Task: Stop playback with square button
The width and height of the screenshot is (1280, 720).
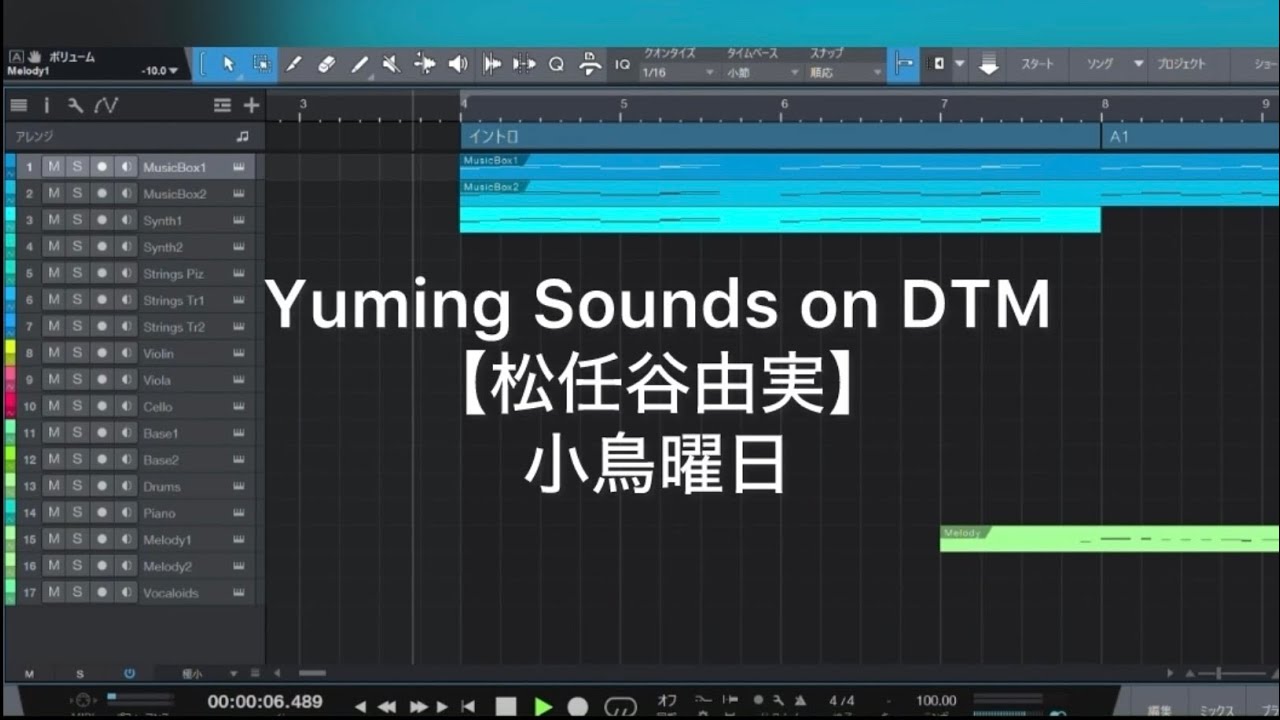Action: 506,707
